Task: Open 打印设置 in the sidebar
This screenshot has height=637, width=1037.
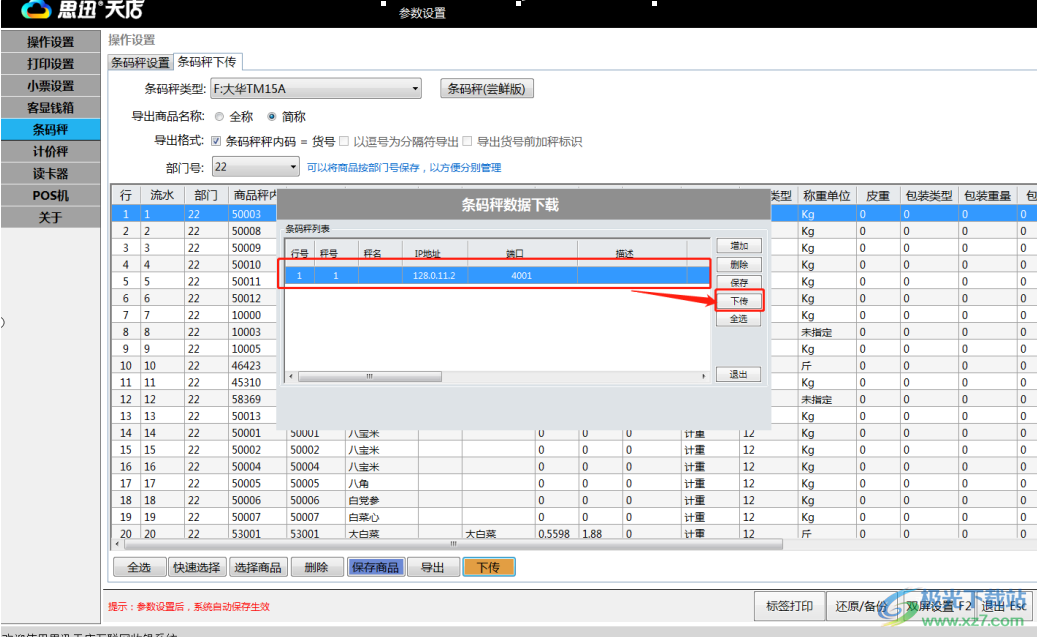Action: tap(50, 64)
